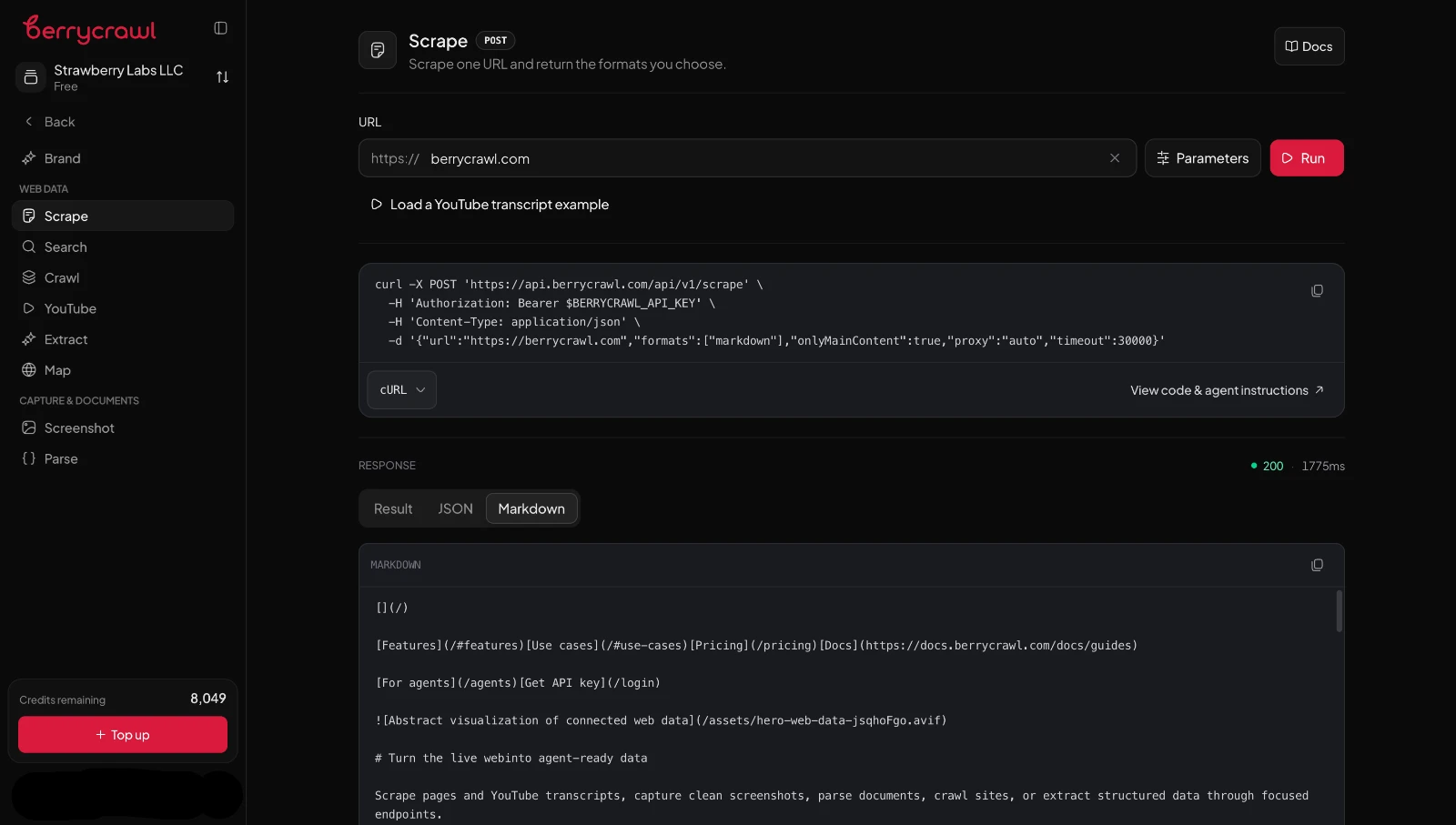Click the berrycrawl logo

(89, 29)
